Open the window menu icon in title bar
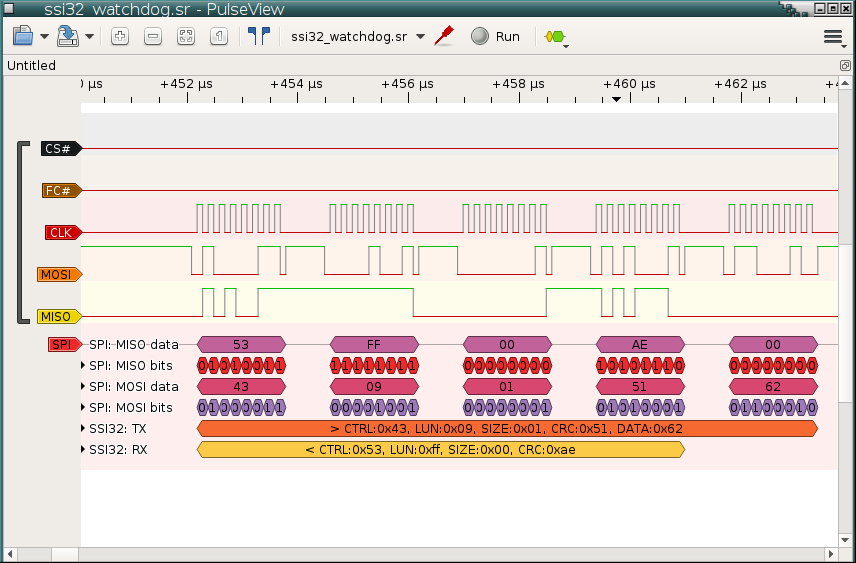Image resolution: width=856 pixels, height=563 pixels. [x=9, y=8]
